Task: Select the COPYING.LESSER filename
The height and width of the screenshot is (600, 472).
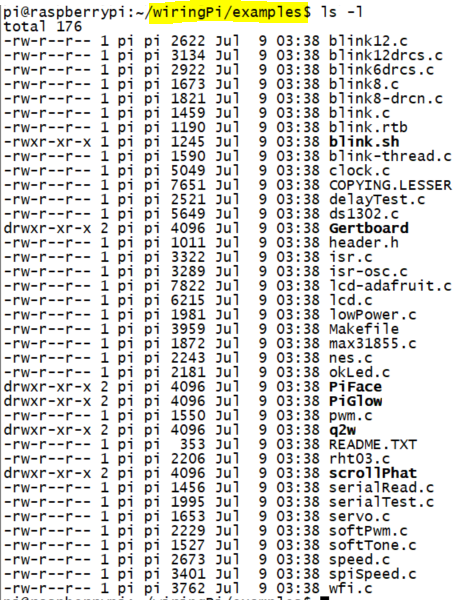Action: [x=390, y=185]
